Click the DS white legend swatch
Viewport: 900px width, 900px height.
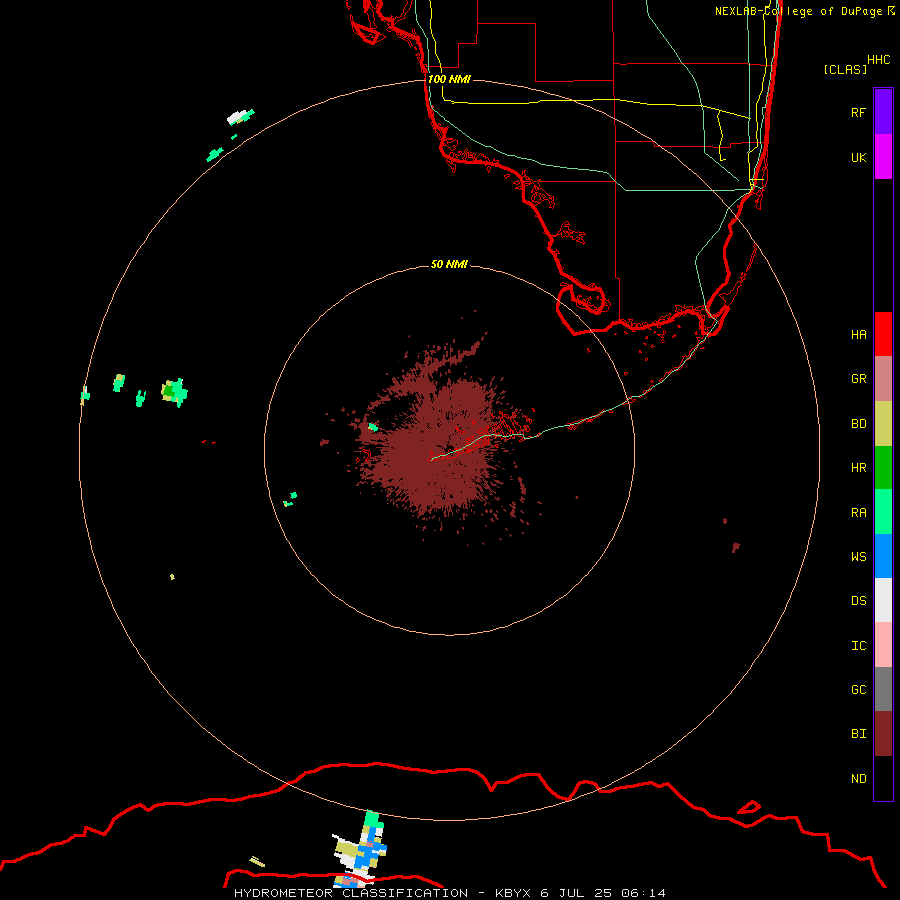pos(883,600)
